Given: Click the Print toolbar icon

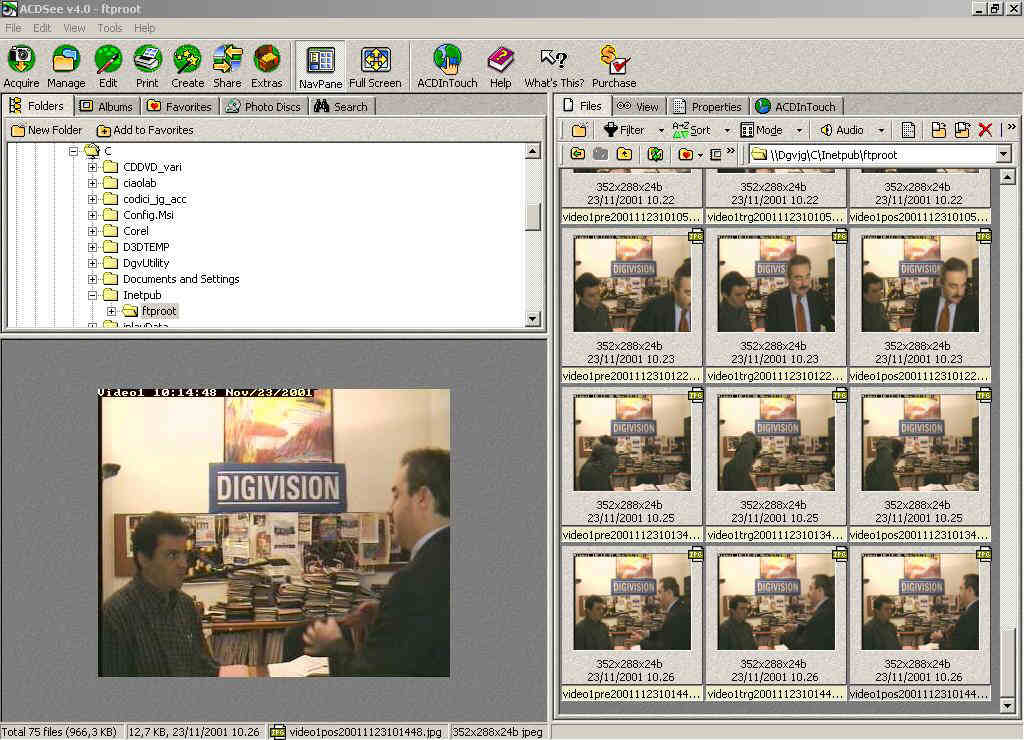Looking at the screenshot, I should [x=147, y=66].
